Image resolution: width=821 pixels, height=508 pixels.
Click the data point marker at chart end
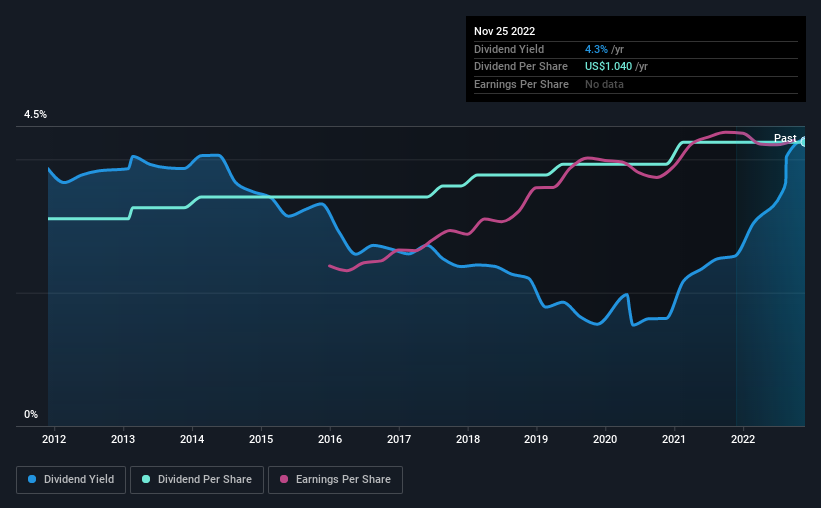pyautogui.click(x=804, y=141)
